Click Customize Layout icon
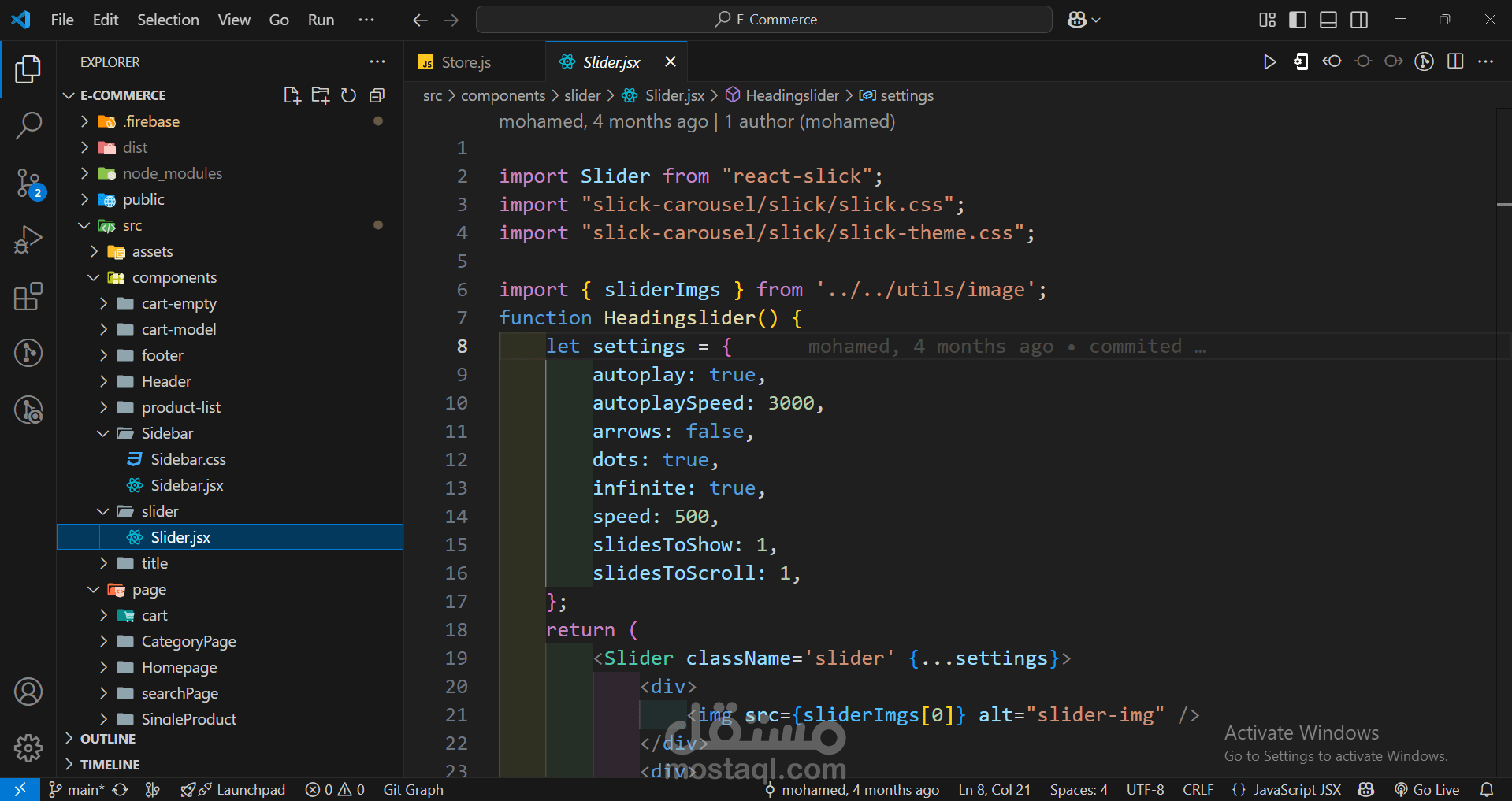1512x801 pixels. tap(1267, 20)
